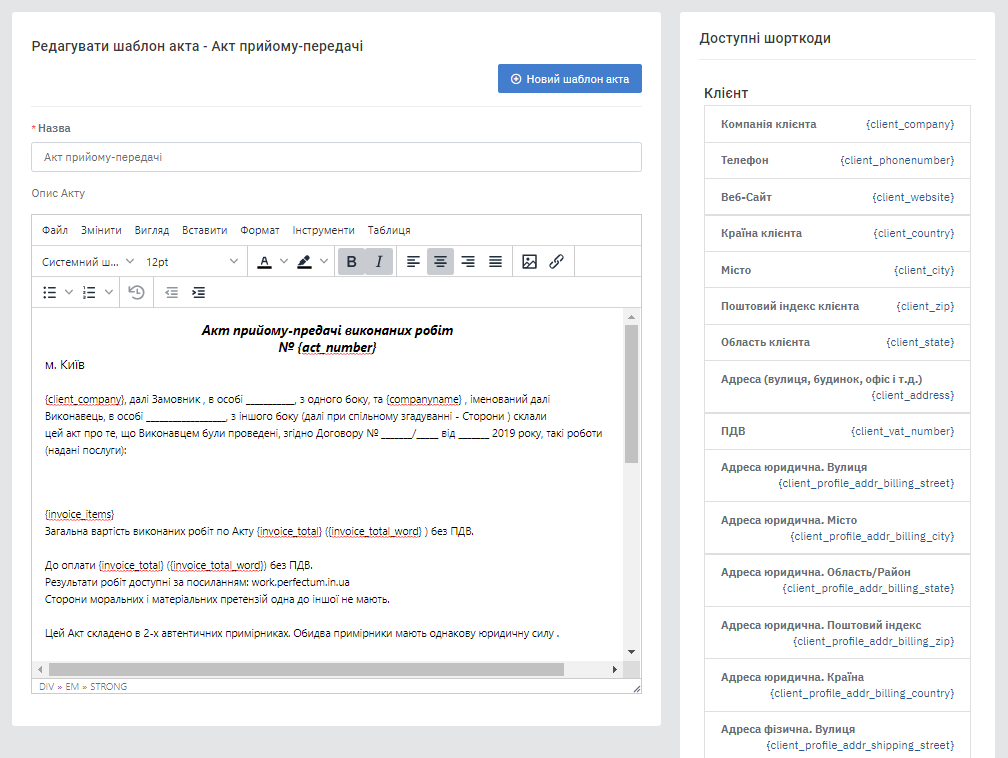The height and width of the screenshot is (758, 1008).
Task: Toggle center alignment button
Action: pyautogui.click(x=440, y=262)
